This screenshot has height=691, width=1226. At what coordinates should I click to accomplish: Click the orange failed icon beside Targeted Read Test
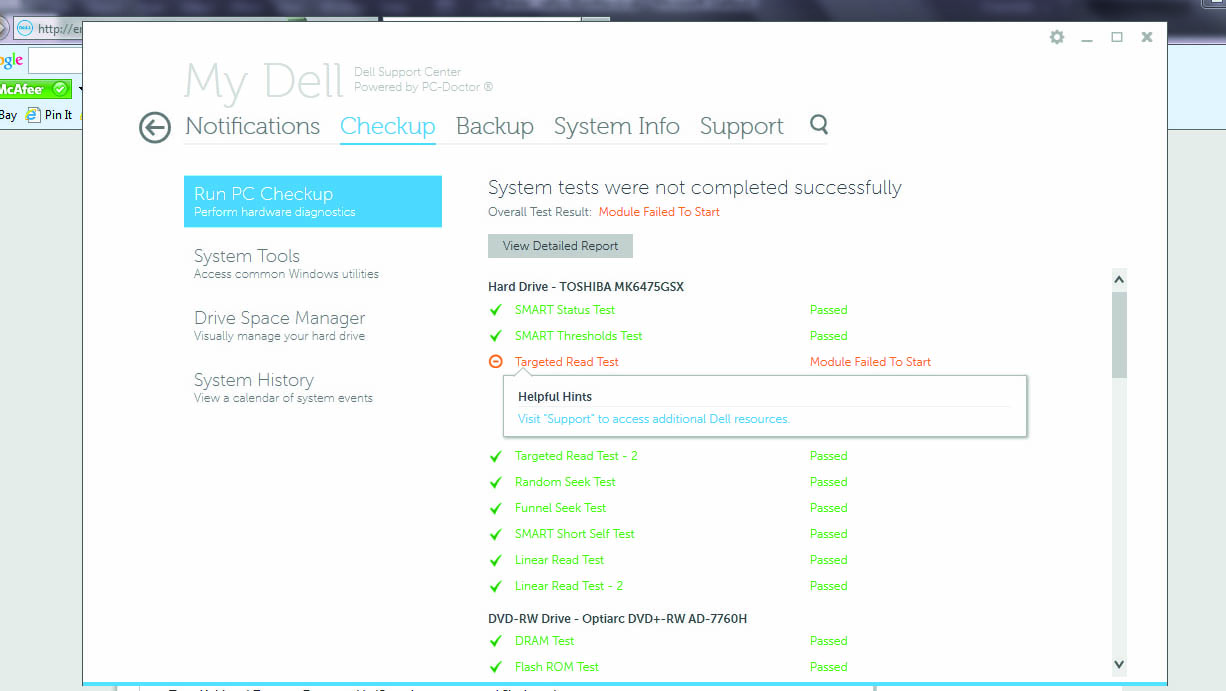pyautogui.click(x=495, y=362)
